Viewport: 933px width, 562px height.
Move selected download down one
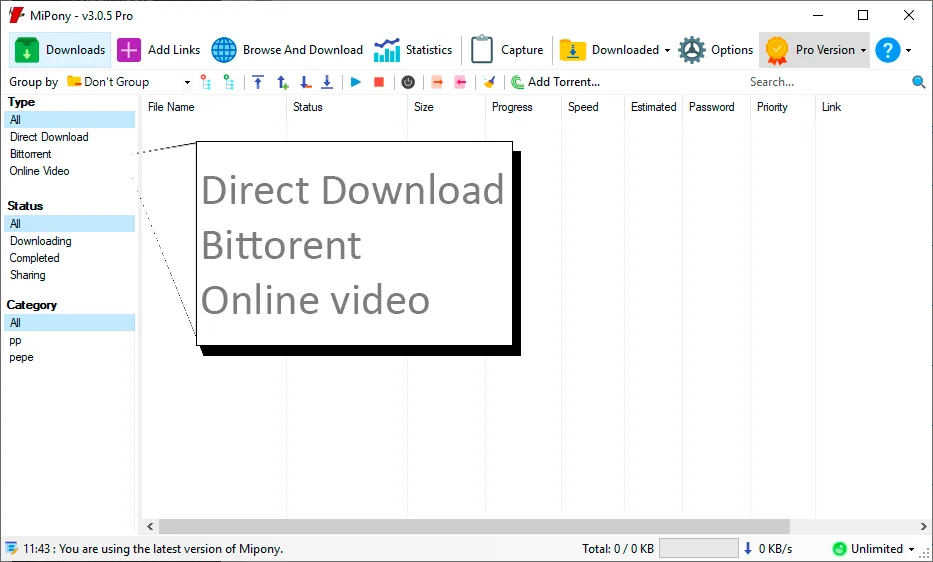click(305, 82)
